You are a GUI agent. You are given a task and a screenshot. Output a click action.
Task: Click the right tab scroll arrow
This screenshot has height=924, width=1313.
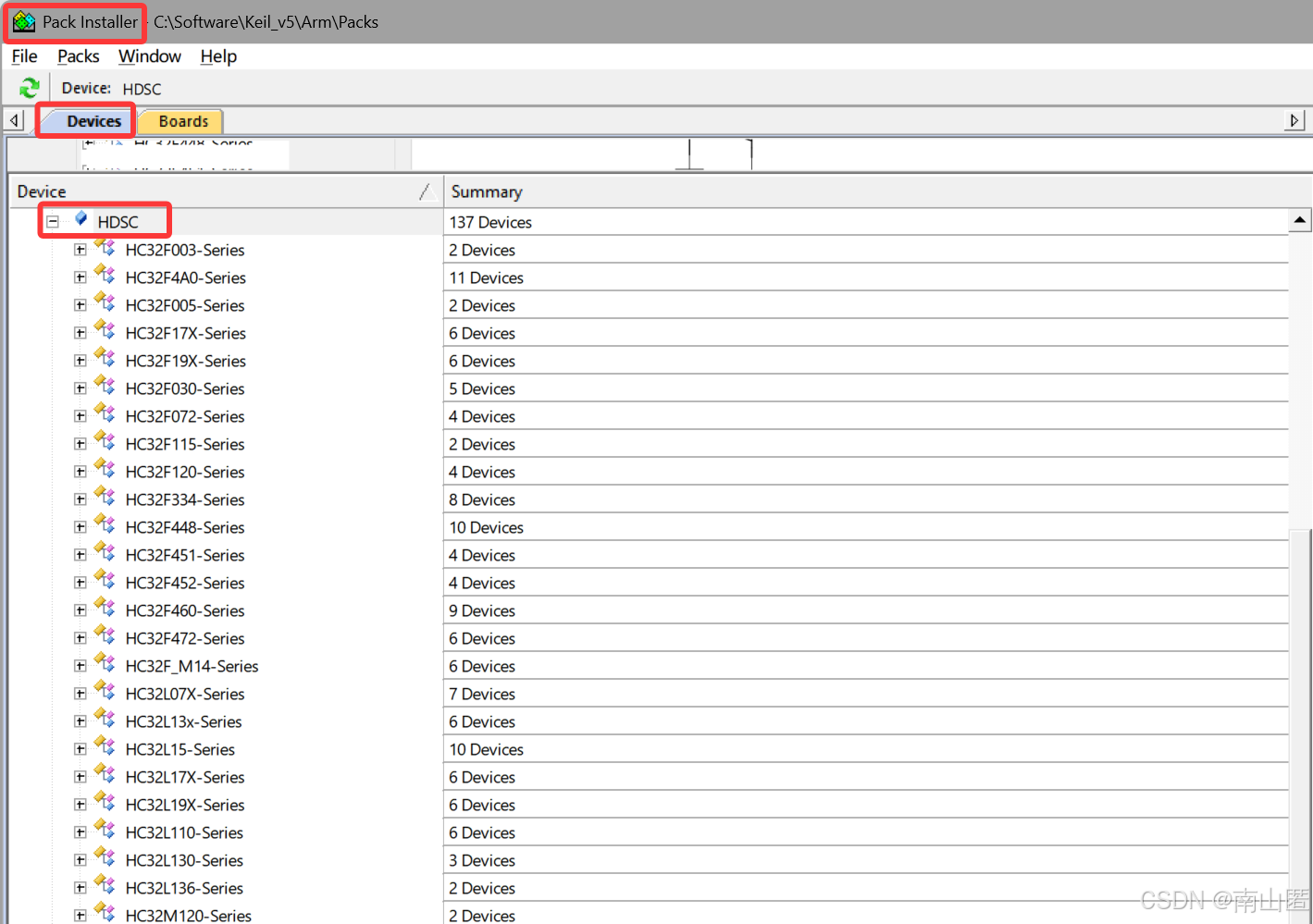[x=1294, y=120]
